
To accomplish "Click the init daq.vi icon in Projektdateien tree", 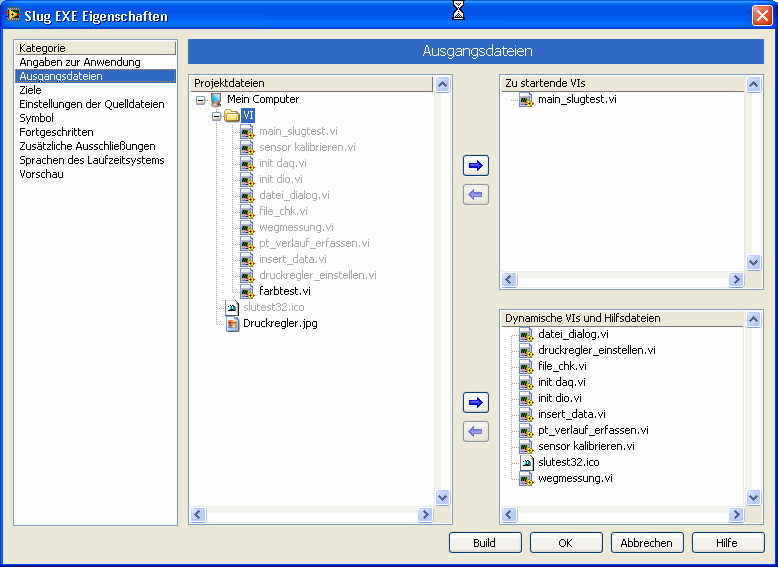I will click(x=247, y=163).
